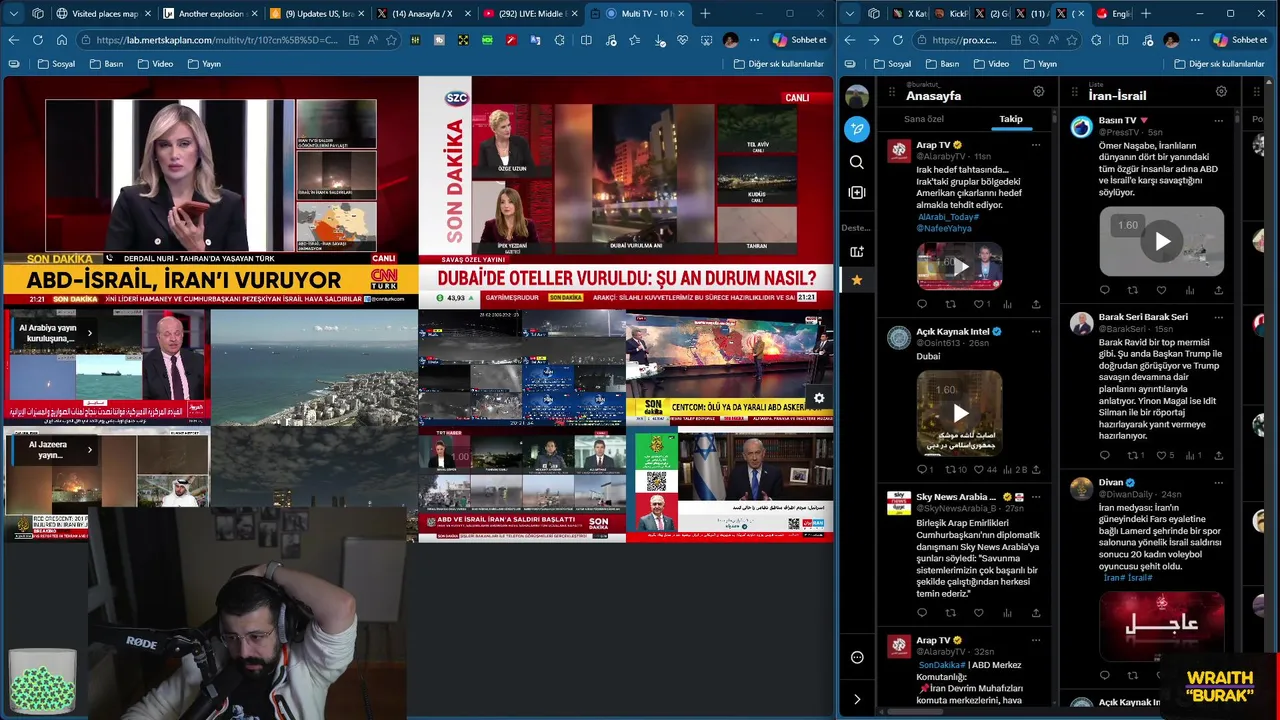Select the Netanyahu speech video tile
Screen dimensions: 1280x720
coord(730,485)
